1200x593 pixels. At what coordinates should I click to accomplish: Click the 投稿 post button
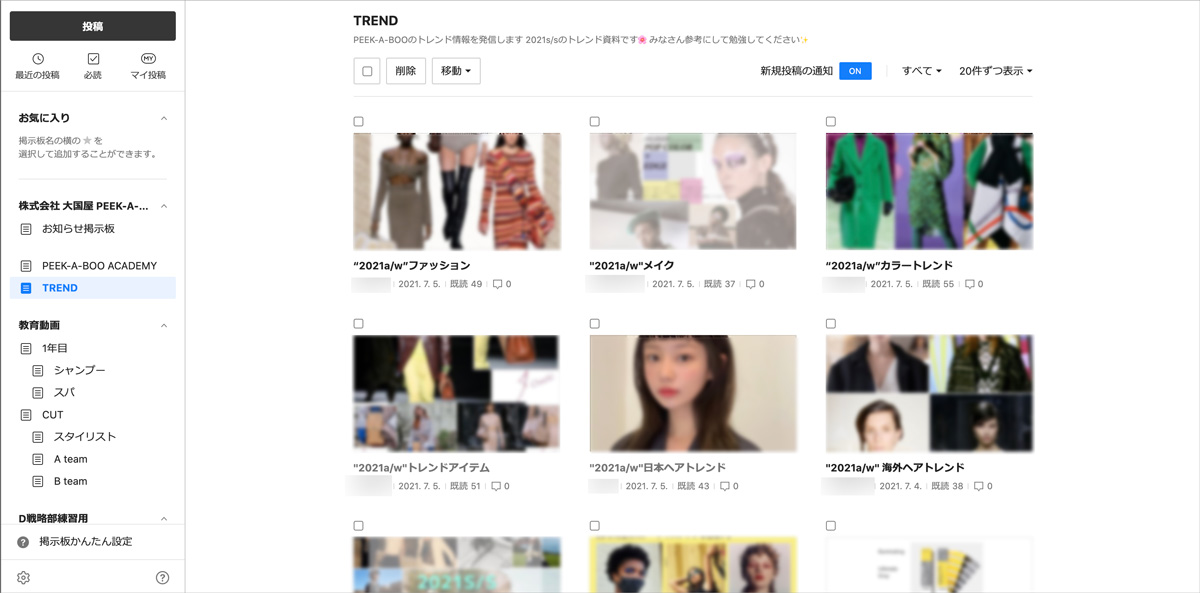point(92,26)
